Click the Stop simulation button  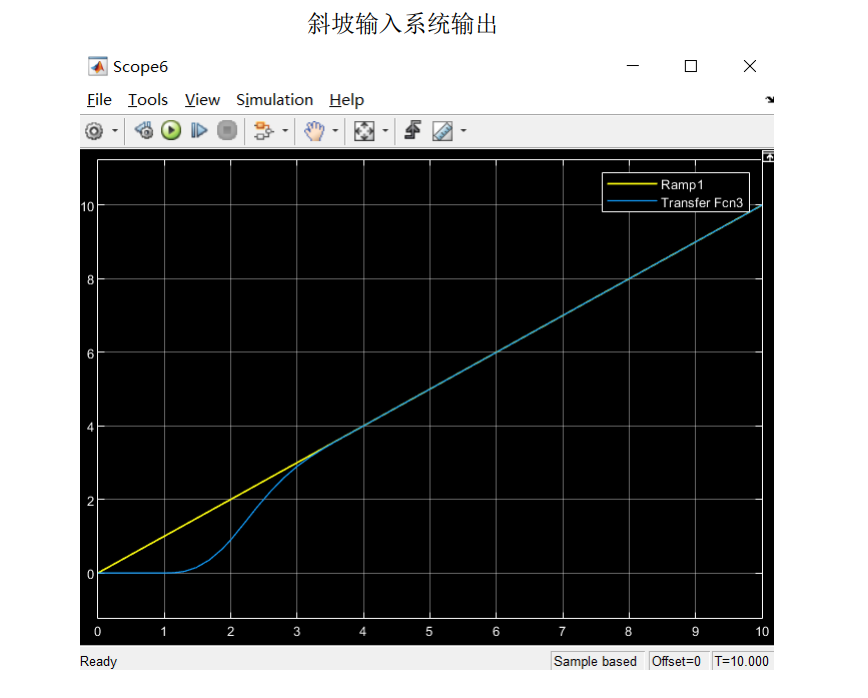[x=227, y=131]
